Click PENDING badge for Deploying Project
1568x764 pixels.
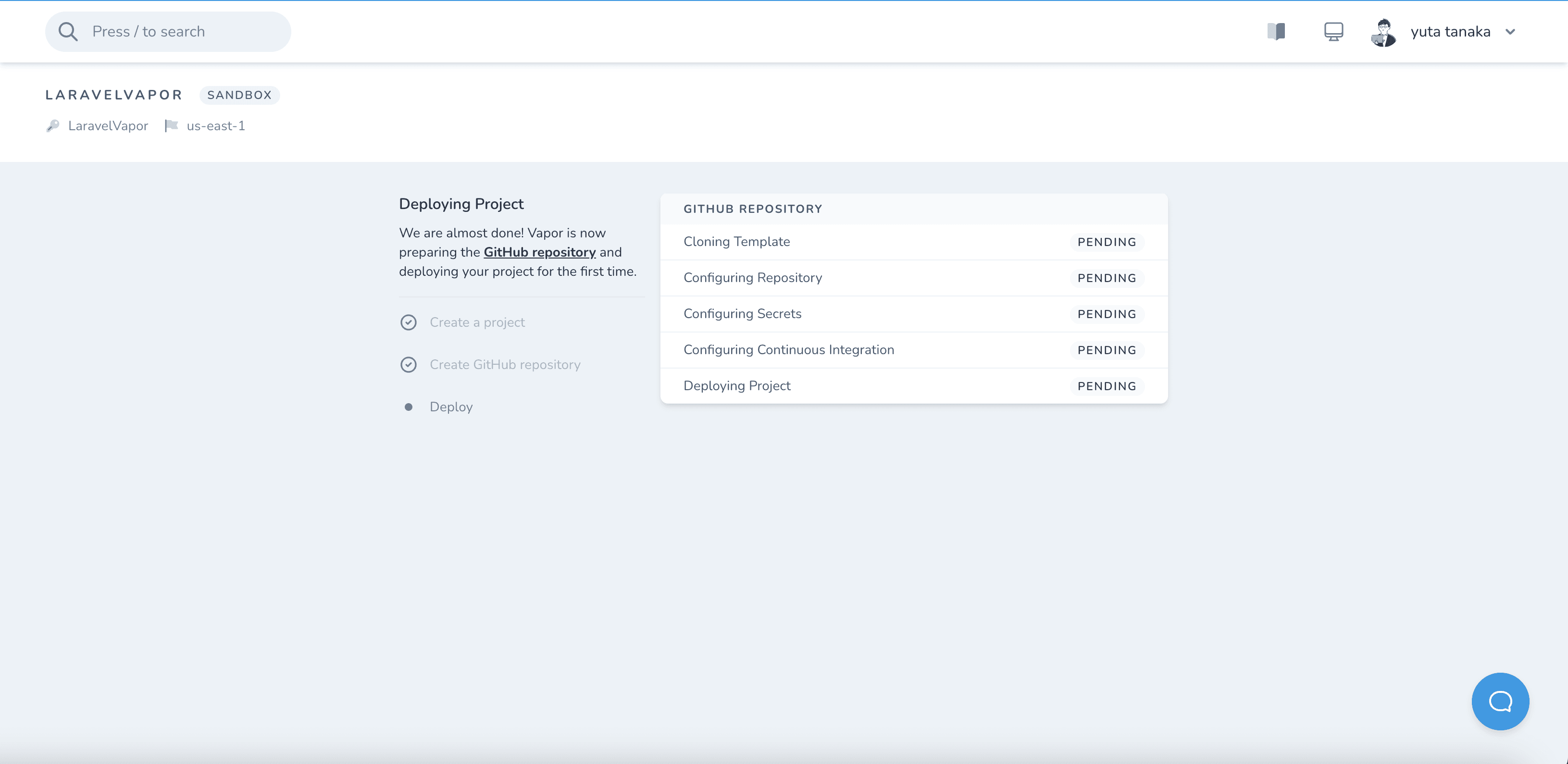pyautogui.click(x=1107, y=386)
